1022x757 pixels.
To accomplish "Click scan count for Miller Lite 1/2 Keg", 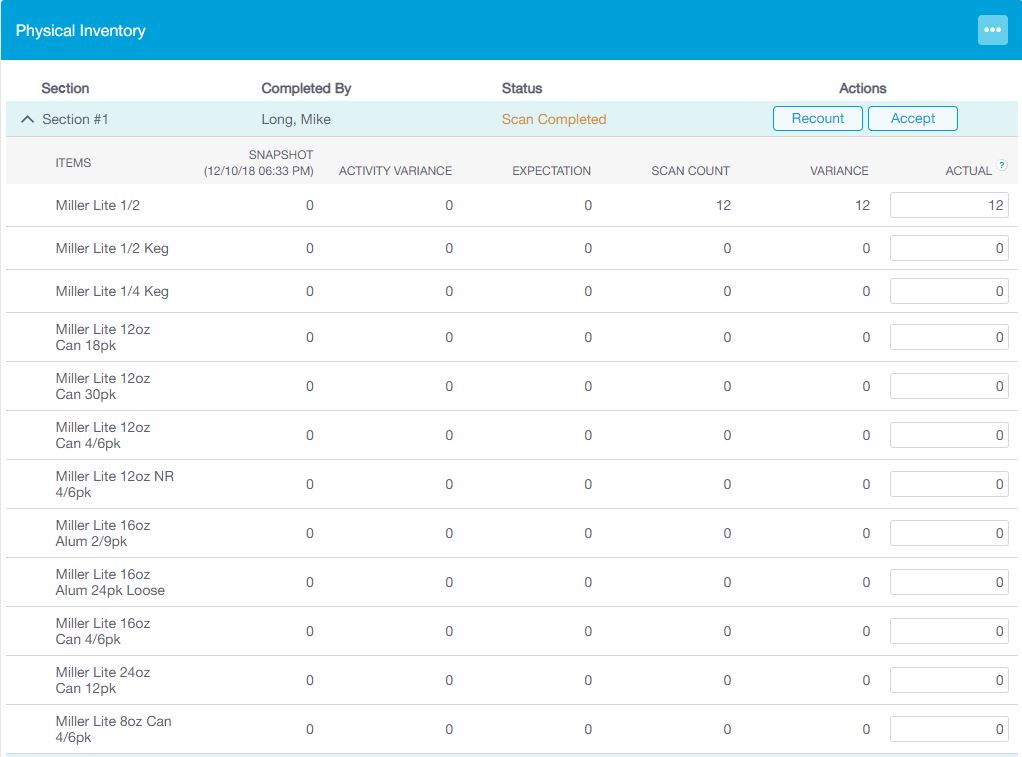I will pos(727,248).
